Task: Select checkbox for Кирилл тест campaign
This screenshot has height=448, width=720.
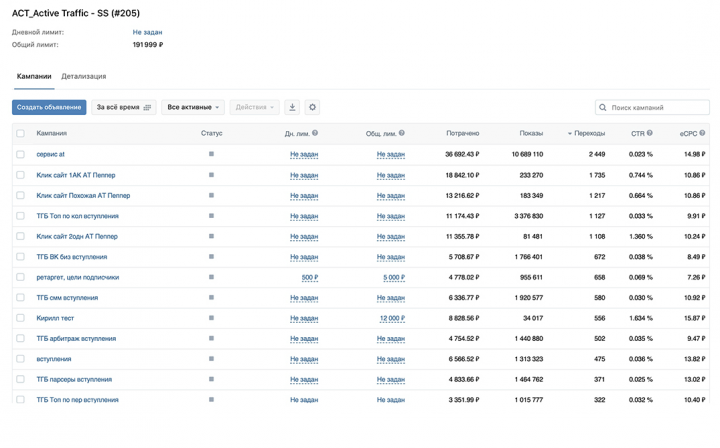Action: point(20,318)
